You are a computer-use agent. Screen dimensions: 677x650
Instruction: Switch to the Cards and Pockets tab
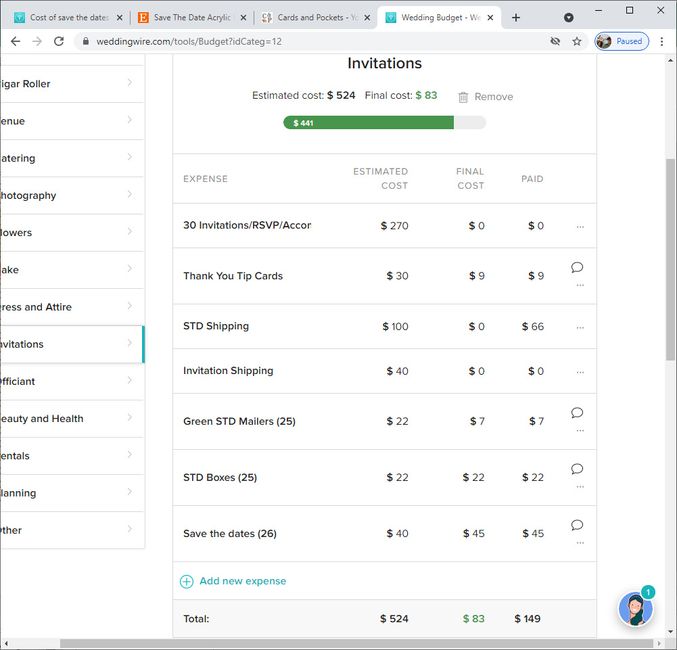[x=310, y=17]
